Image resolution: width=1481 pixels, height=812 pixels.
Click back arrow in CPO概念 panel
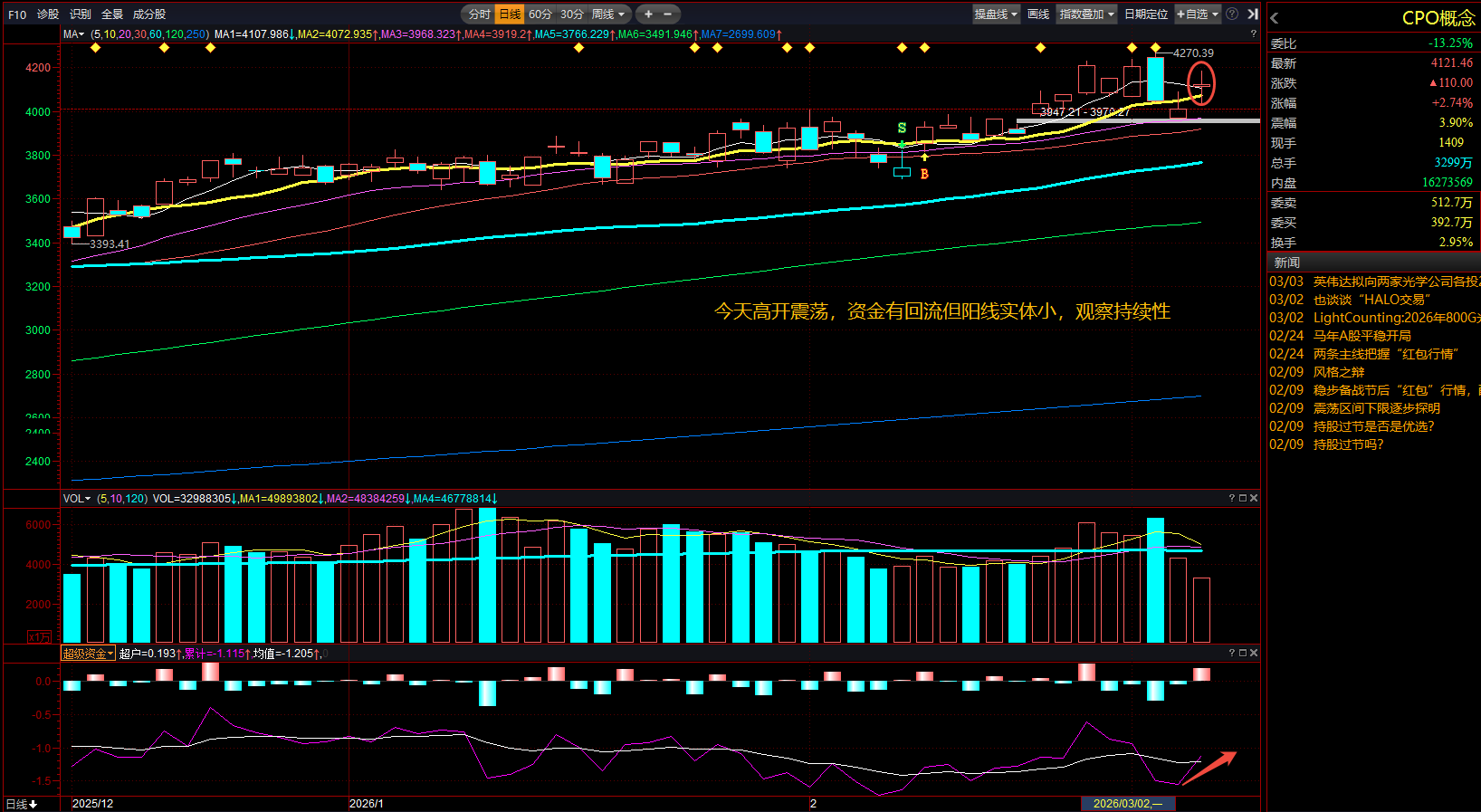[x=1275, y=18]
